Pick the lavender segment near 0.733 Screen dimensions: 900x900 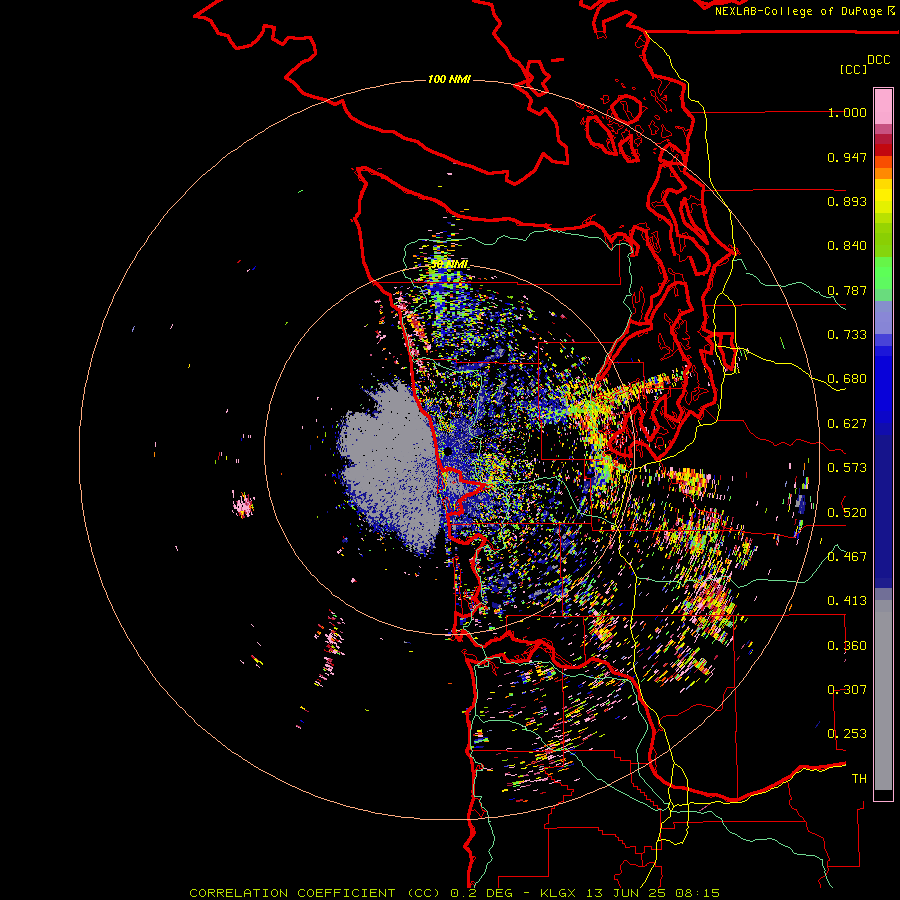click(883, 317)
